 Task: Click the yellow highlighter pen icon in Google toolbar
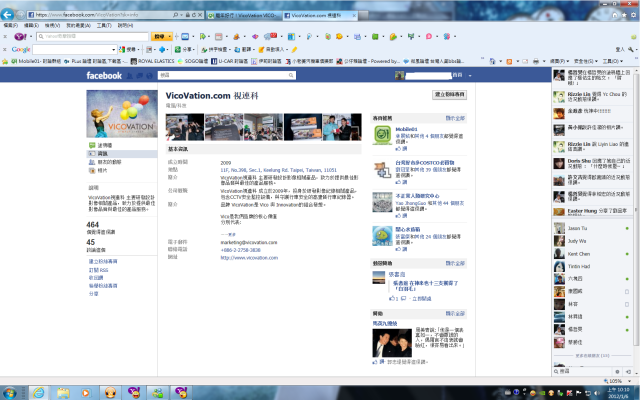click(294, 49)
